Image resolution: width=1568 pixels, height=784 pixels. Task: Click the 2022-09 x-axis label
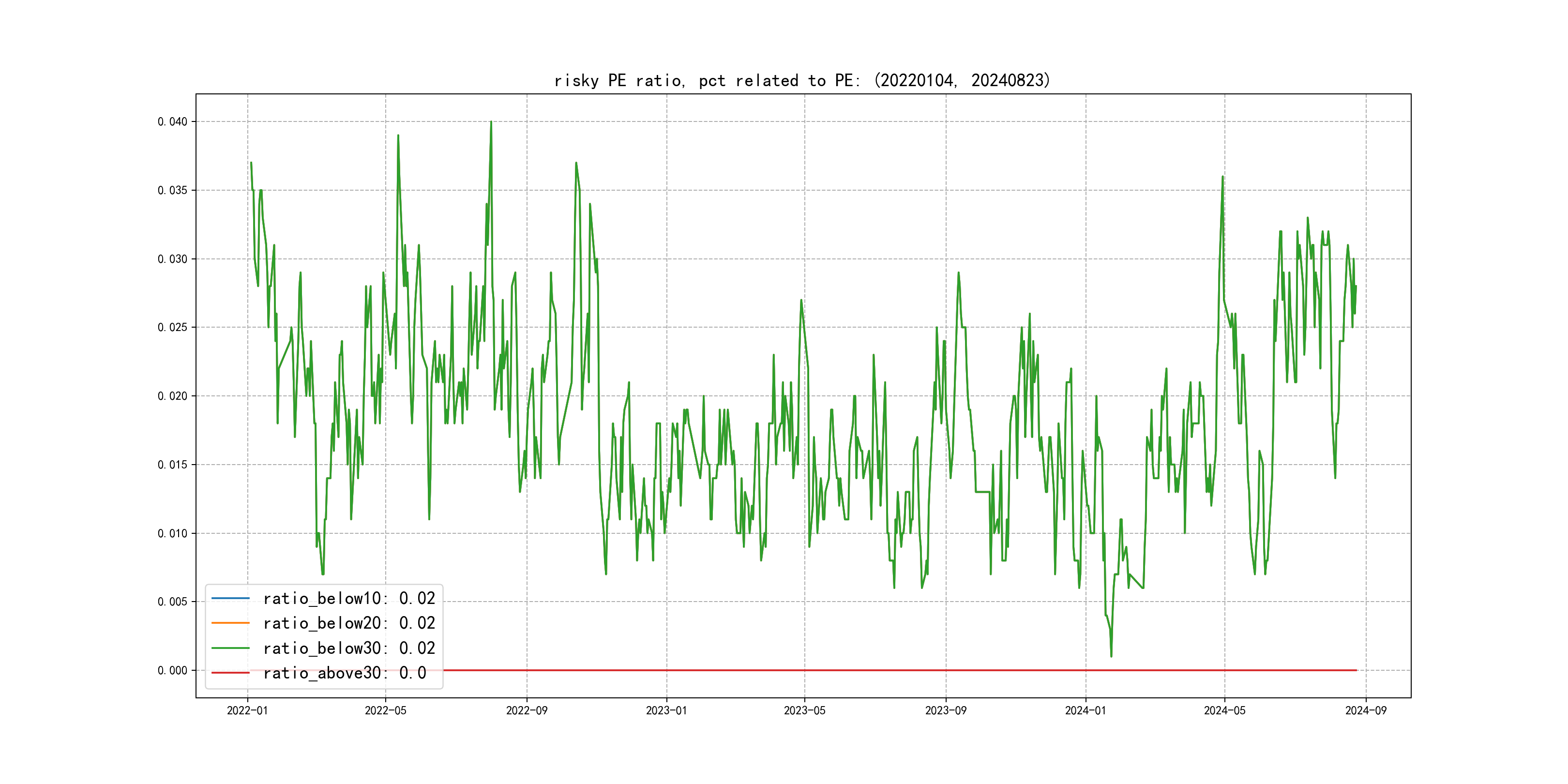point(527,711)
